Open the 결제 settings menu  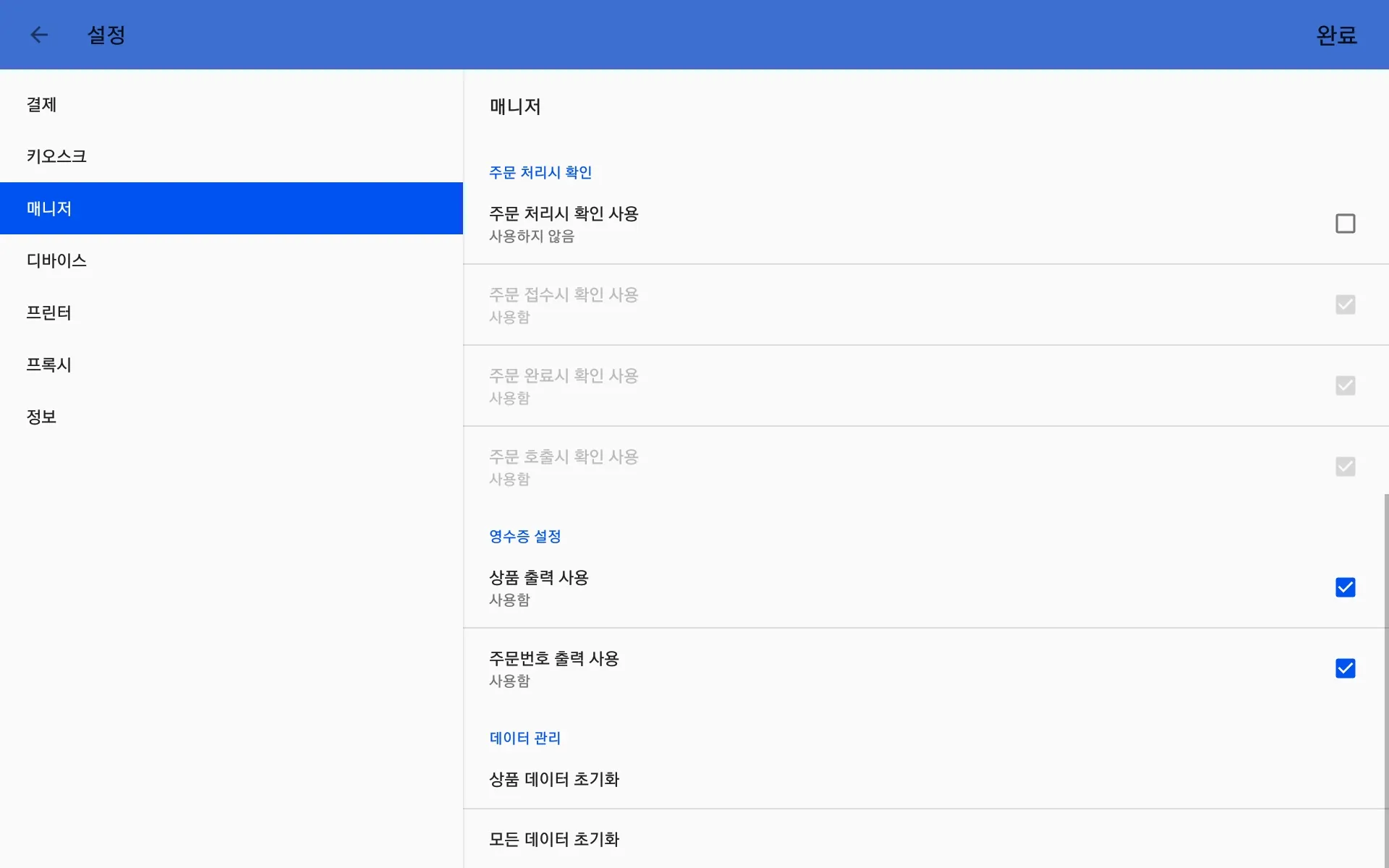pos(42,105)
